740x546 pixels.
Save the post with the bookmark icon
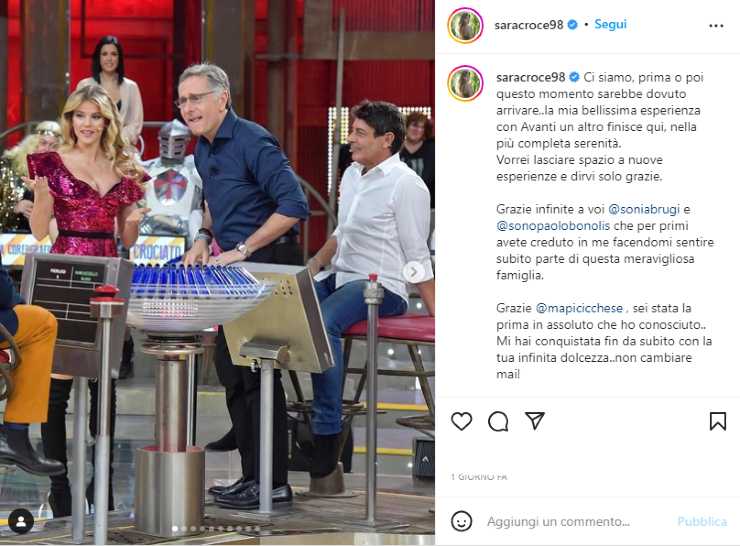coord(717,421)
